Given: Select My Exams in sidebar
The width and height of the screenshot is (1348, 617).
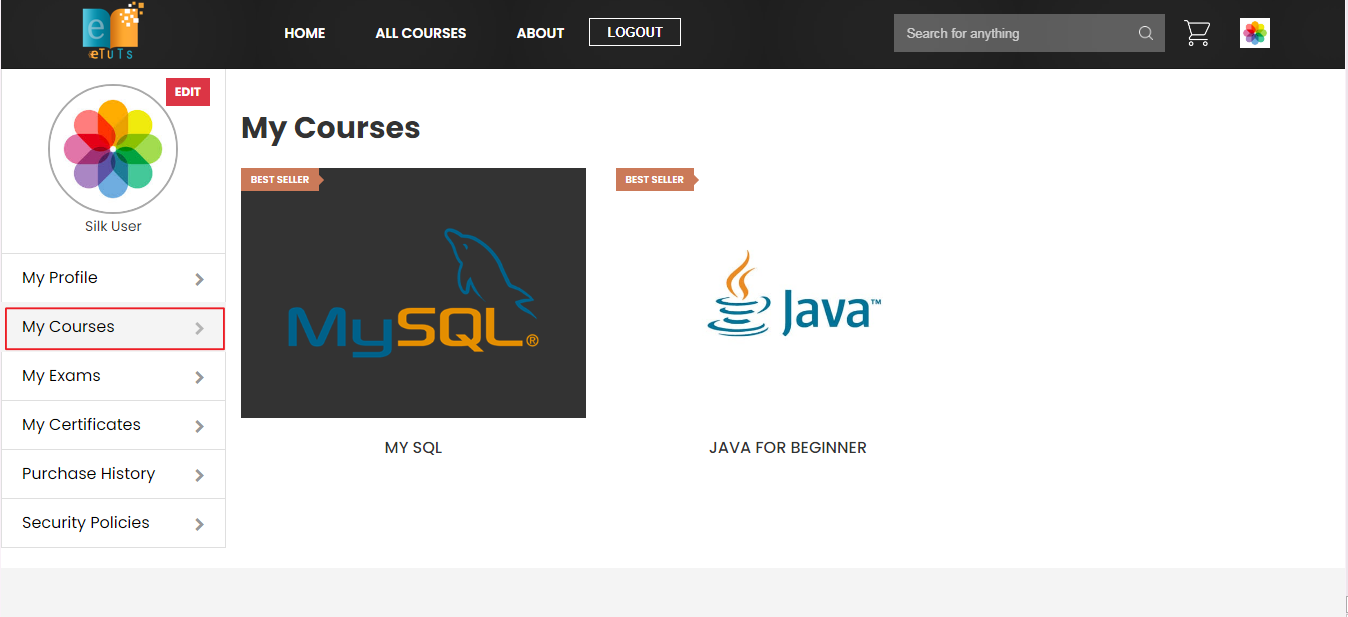Looking at the screenshot, I should [x=113, y=376].
